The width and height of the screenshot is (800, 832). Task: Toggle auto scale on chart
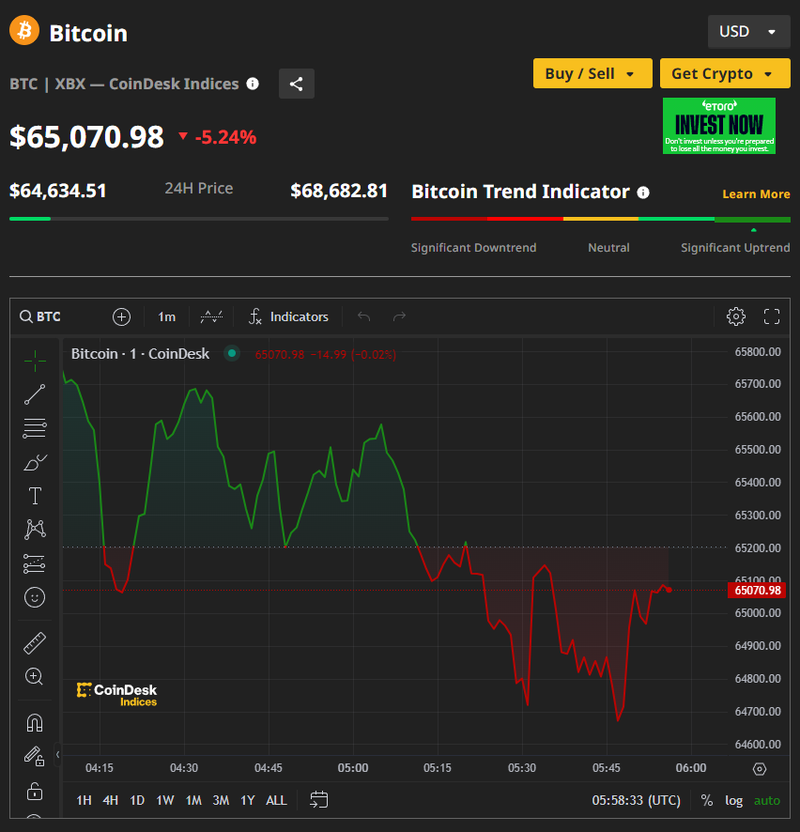click(767, 800)
